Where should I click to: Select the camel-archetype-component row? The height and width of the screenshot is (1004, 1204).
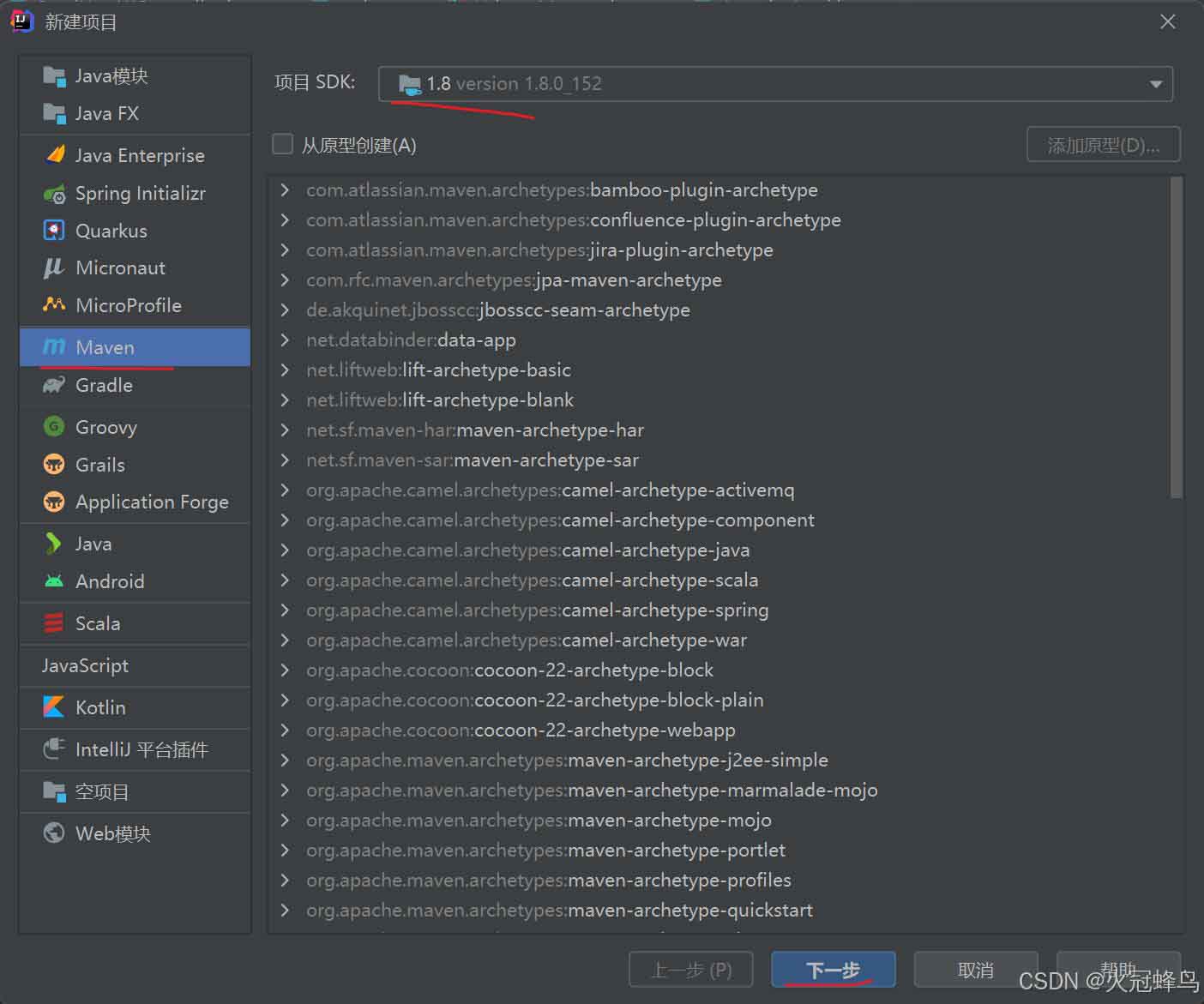(x=719, y=520)
